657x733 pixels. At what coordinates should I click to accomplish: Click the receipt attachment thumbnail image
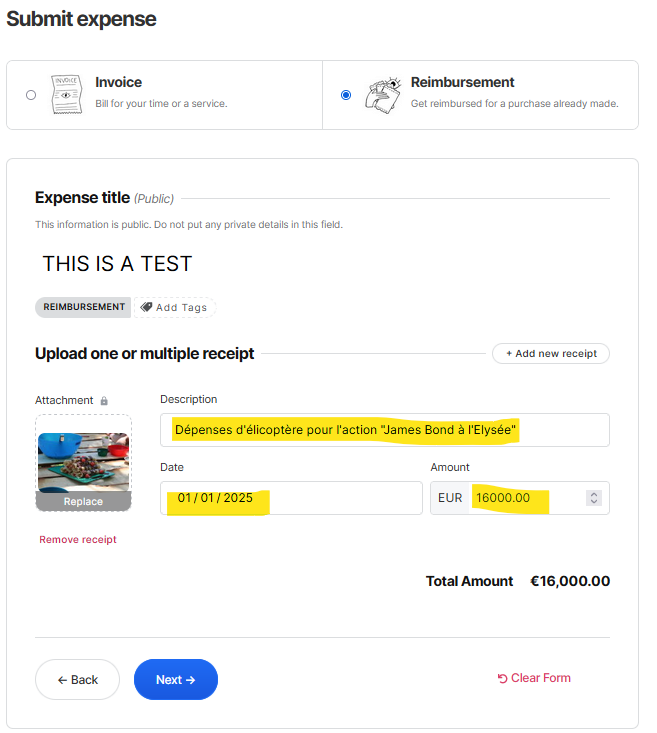coord(83,461)
